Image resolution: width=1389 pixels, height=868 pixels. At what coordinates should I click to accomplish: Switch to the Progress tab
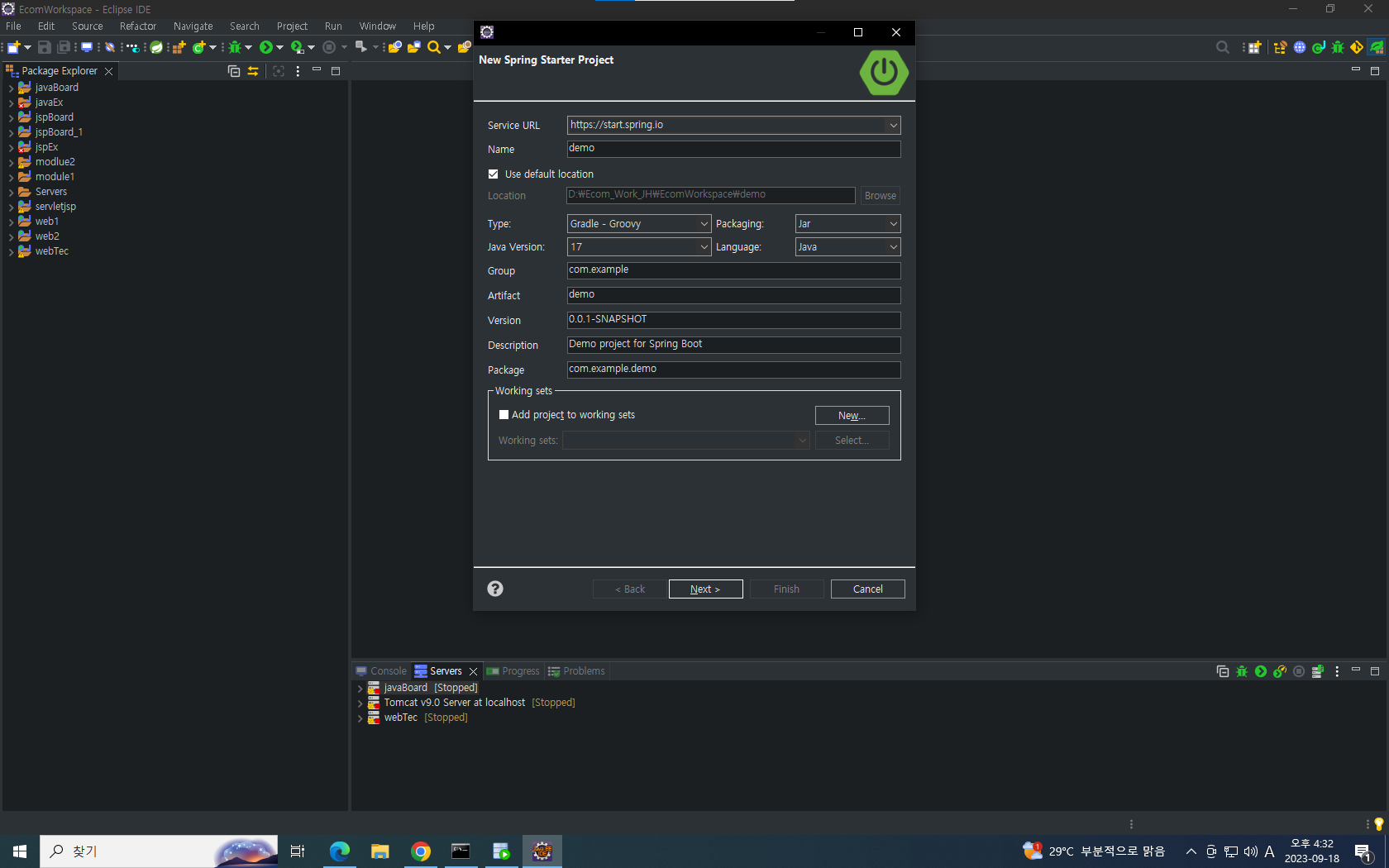(513, 671)
